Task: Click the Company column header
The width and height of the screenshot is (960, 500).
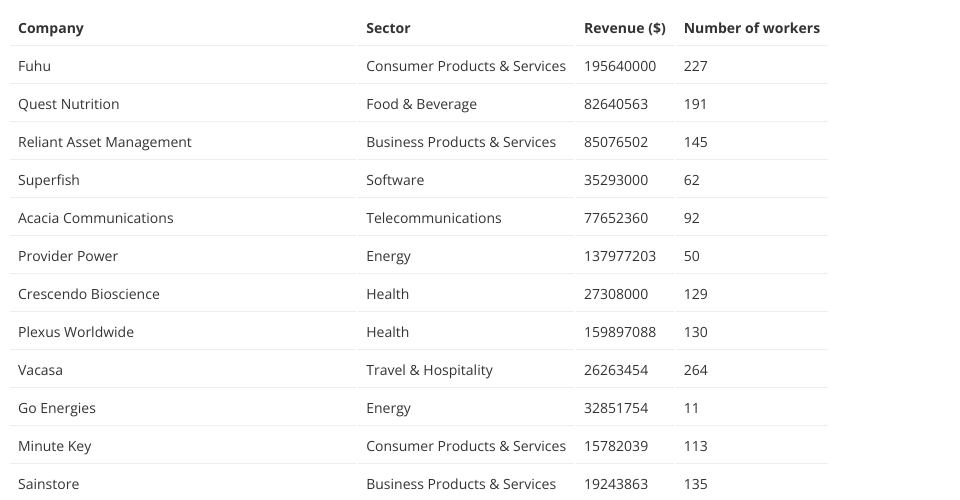Action: tap(51, 28)
